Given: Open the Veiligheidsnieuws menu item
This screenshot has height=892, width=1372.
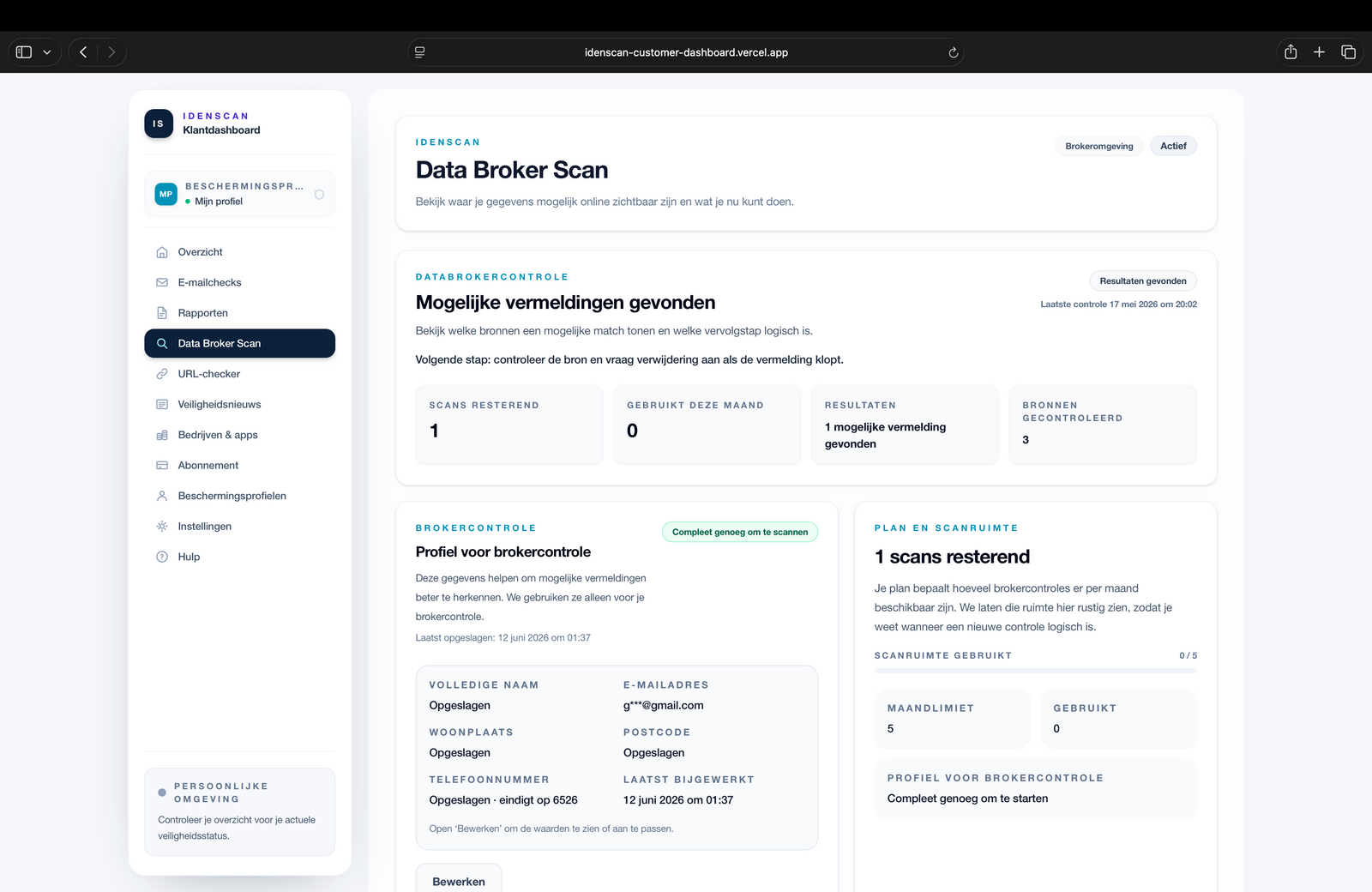Looking at the screenshot, I should point(240,404).
